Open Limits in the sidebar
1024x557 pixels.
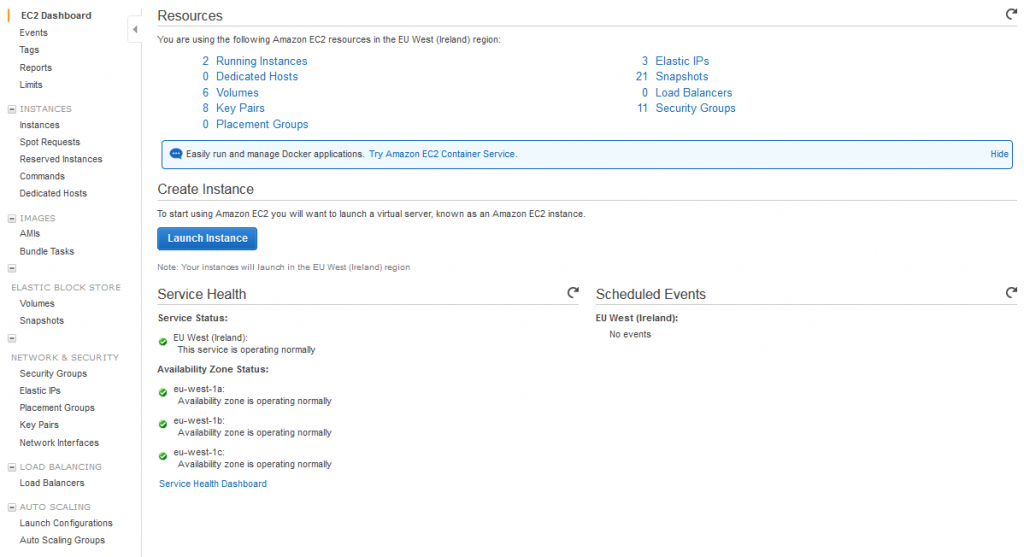tap(31, 85)
